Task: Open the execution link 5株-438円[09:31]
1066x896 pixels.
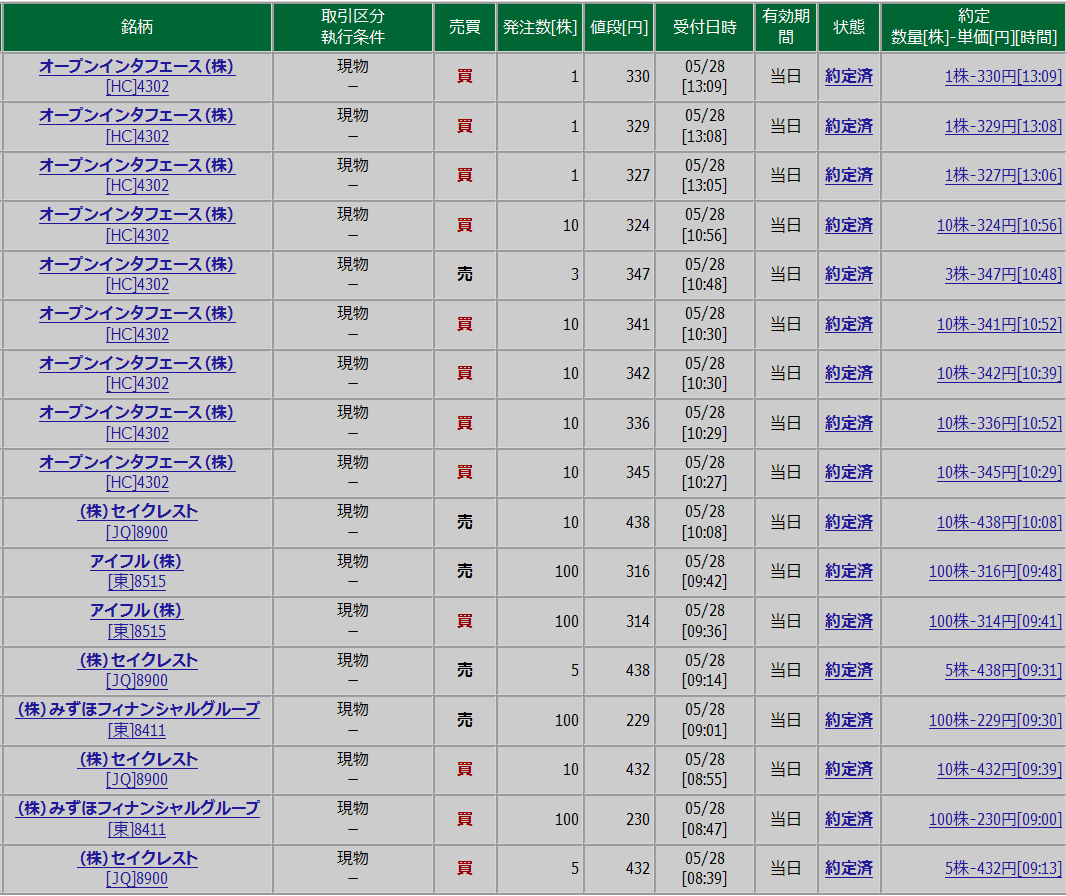Action: pos(1003,670)
